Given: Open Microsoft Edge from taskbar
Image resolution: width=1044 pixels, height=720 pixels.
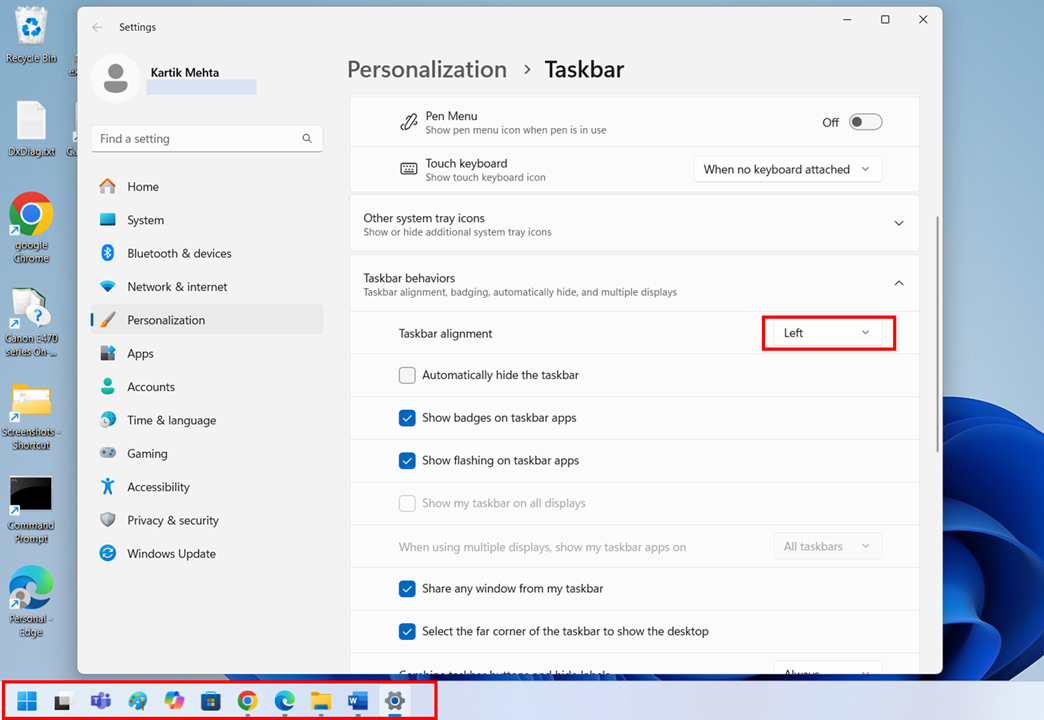Looking at the screenshot, I should 284,701.
